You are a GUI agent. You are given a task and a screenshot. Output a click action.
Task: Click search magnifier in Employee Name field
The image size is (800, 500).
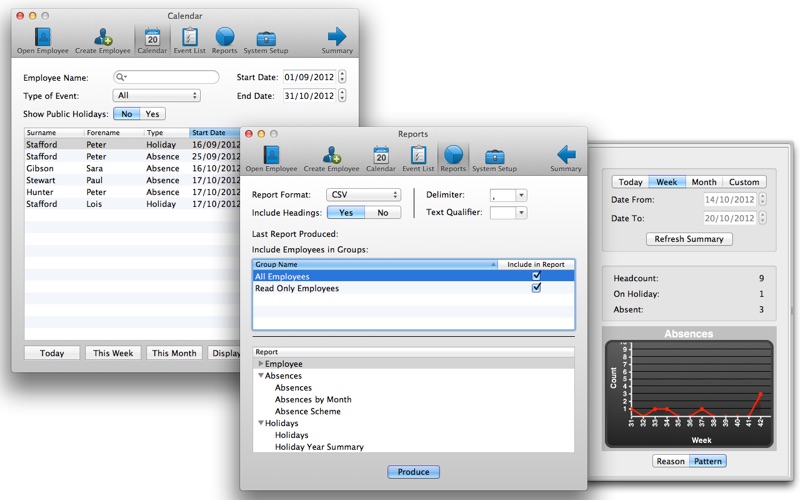[120, 77]
